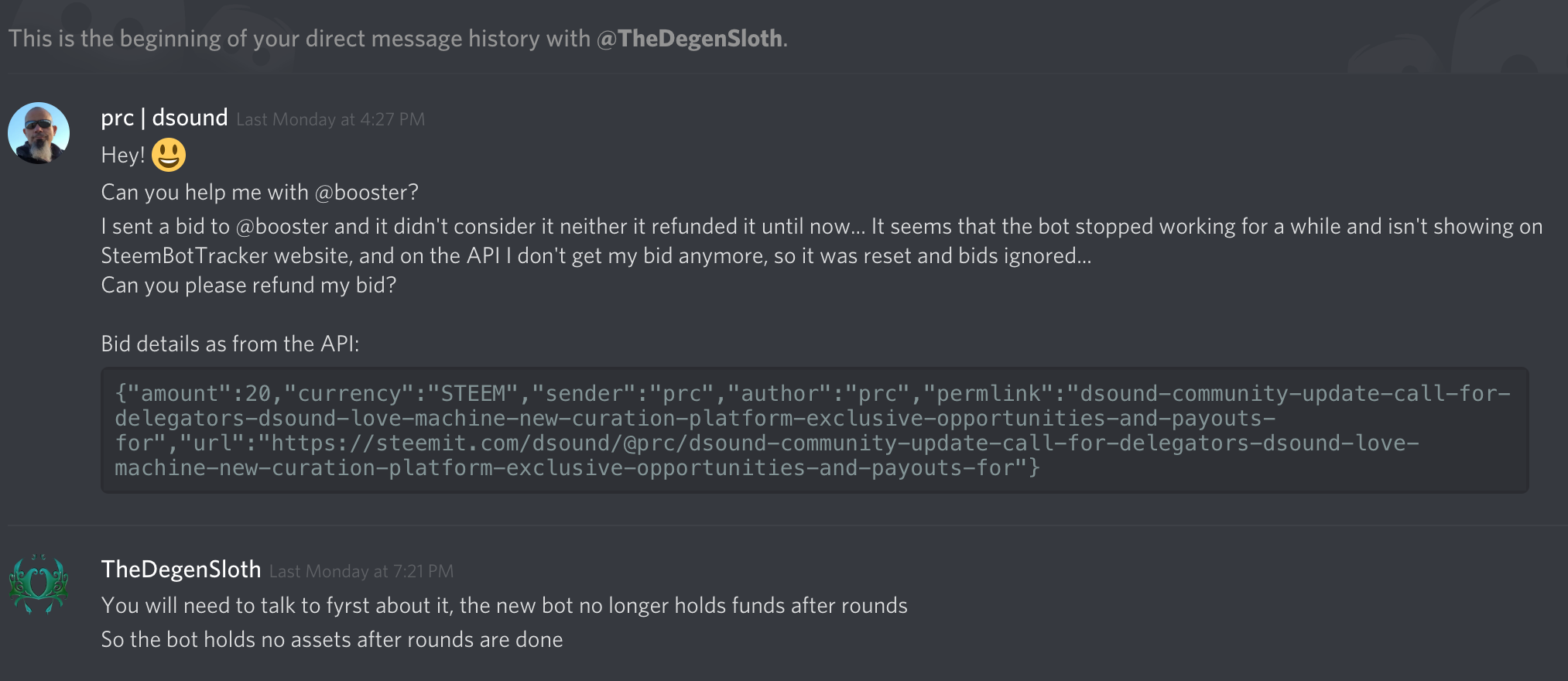1568x681 pixels.
Task: Click the @TheDegenSloth mention in the history header
Action: [689, 39]
